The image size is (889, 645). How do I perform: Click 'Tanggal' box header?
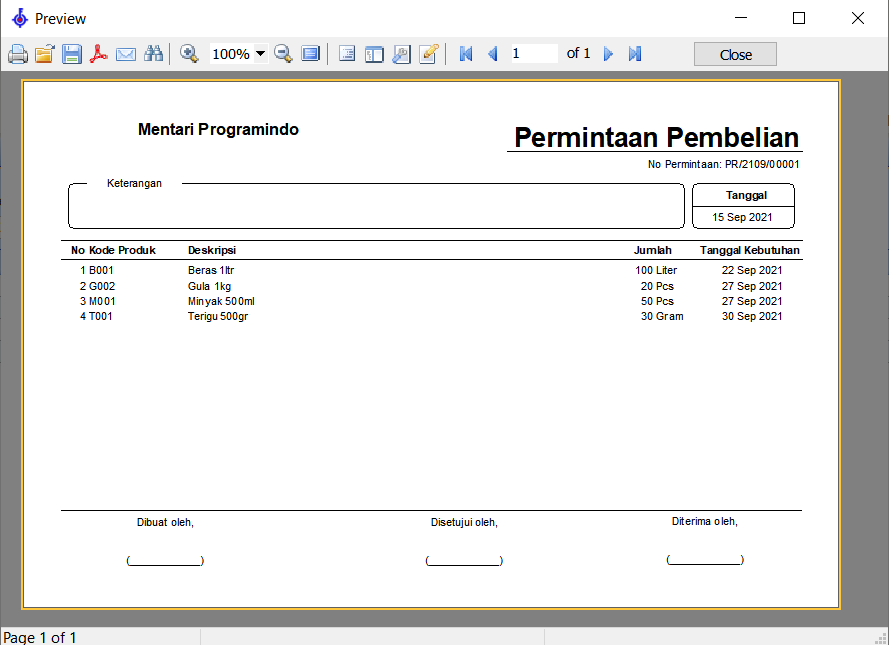746,196
